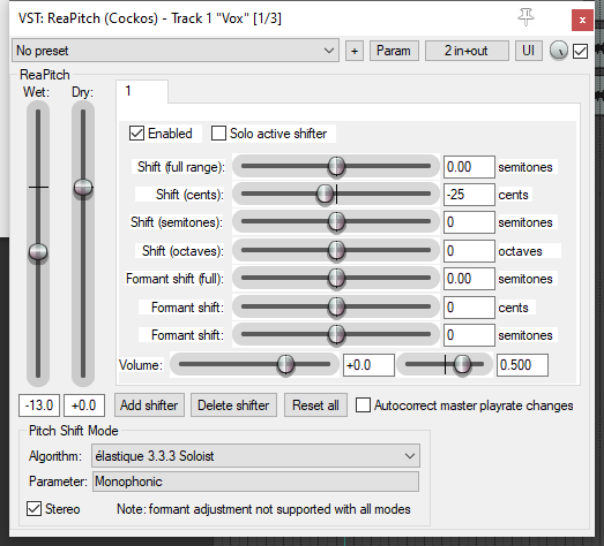The image size is (604, 546).
Task: Click the wet/dry mix knob
Action: [x=558, y=51]
